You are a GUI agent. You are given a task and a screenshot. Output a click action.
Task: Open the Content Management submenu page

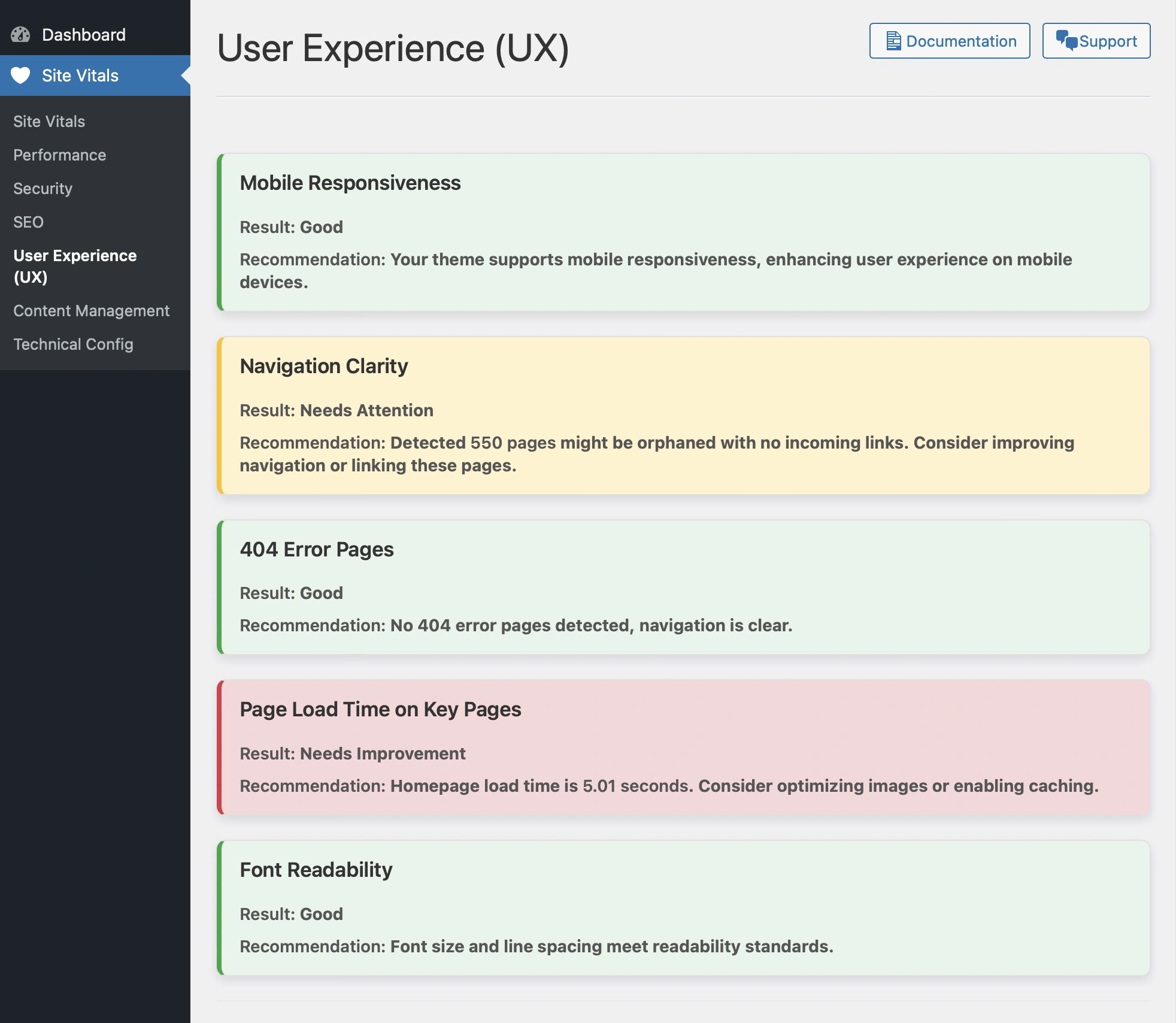(x=92, y=311)
